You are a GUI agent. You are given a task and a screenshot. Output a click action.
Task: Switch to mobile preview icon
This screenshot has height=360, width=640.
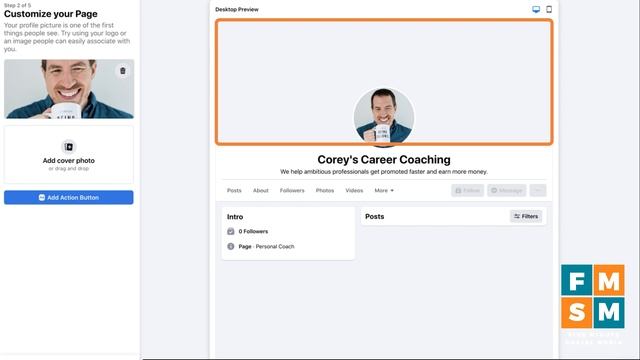point(549,9)
